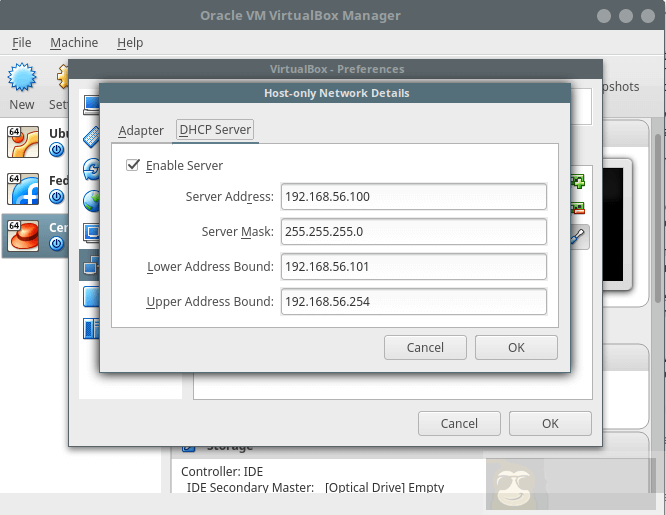Viewport: 666px width, 515px height.
Task: Select the Fedora VM icon in list
Action: click(23, 189)
